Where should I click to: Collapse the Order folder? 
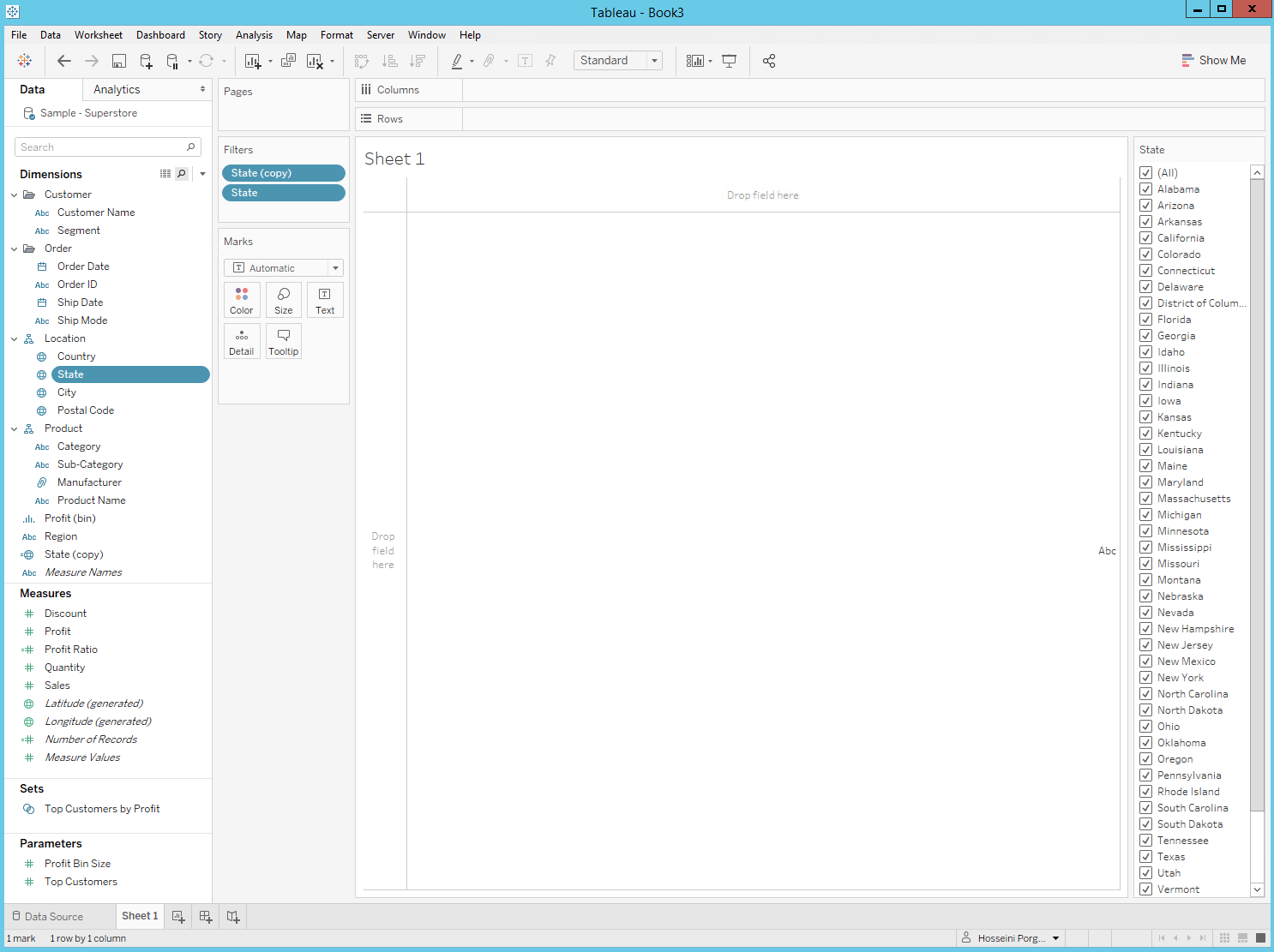click(14, 248)
